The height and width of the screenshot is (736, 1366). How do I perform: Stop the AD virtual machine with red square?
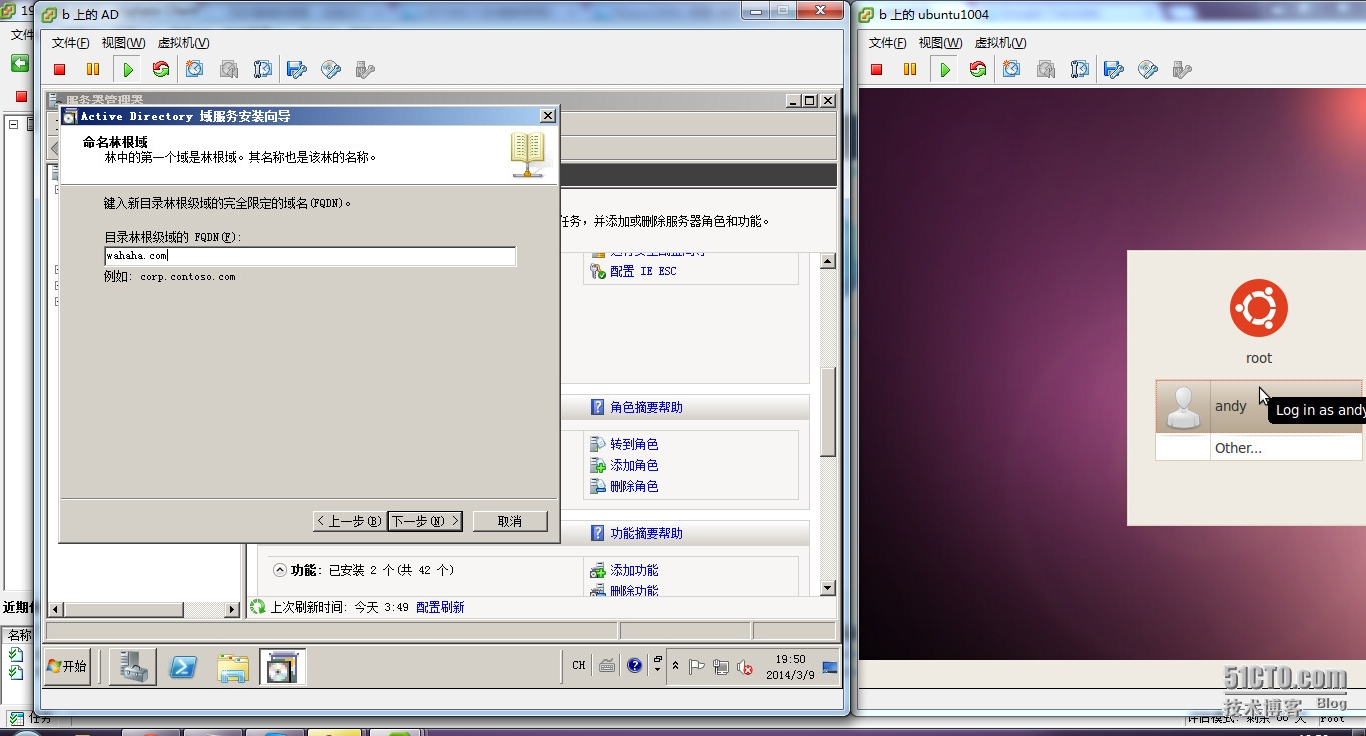click(60, 69)
